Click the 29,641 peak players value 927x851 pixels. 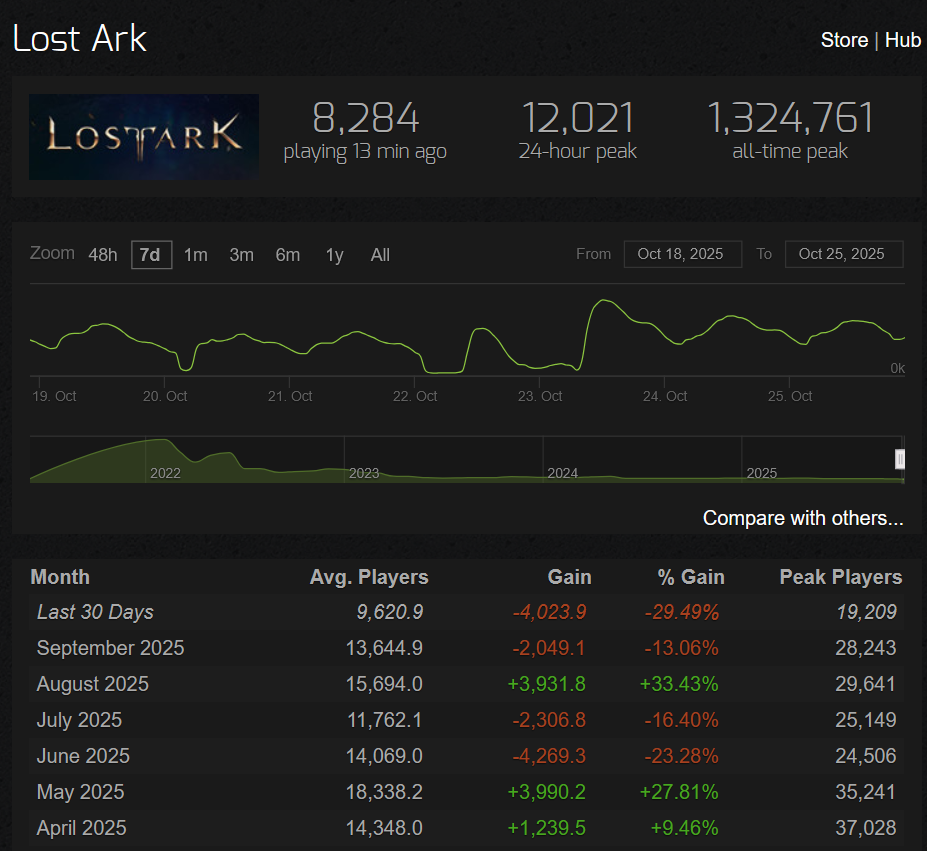point(866,684)
